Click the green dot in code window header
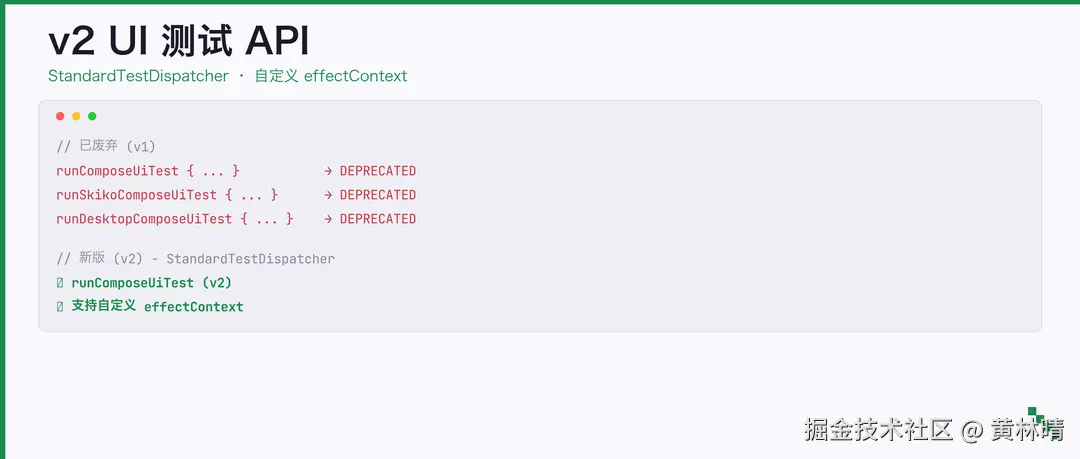The width and height of the screenshot is (1080, 459). click(92, 116)
